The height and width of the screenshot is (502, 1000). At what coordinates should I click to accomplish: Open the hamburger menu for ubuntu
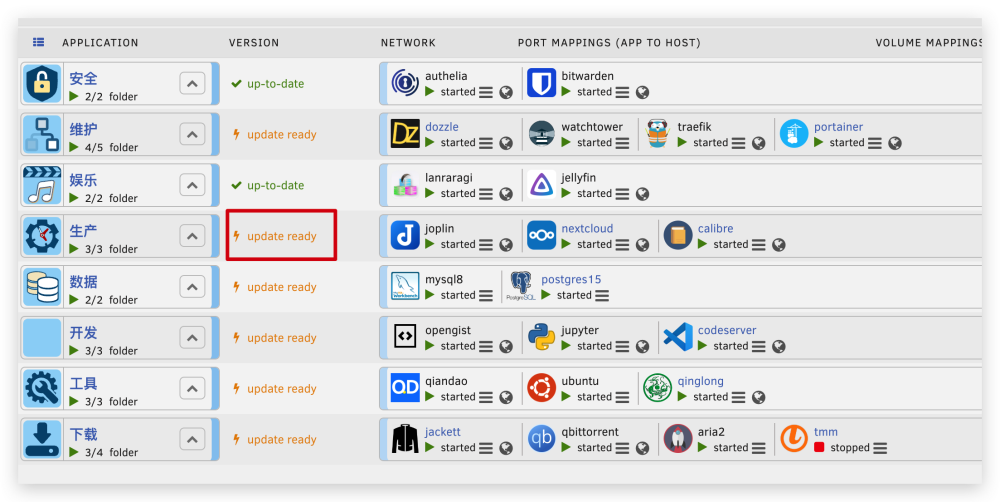(x=622, y=397)
